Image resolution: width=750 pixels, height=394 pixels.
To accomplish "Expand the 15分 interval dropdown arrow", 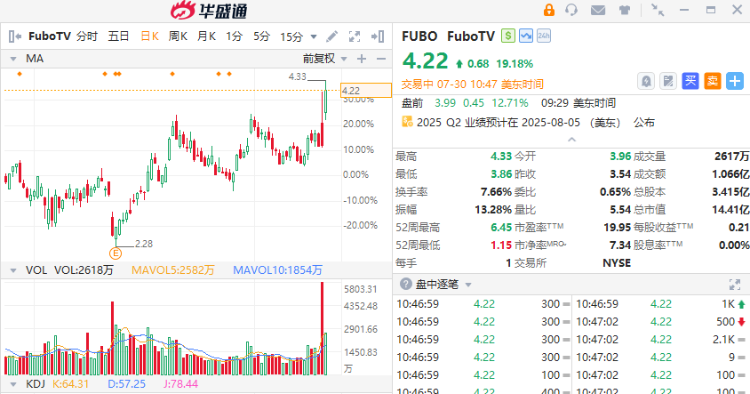I will pyautogui.click(x=314, y=37).
